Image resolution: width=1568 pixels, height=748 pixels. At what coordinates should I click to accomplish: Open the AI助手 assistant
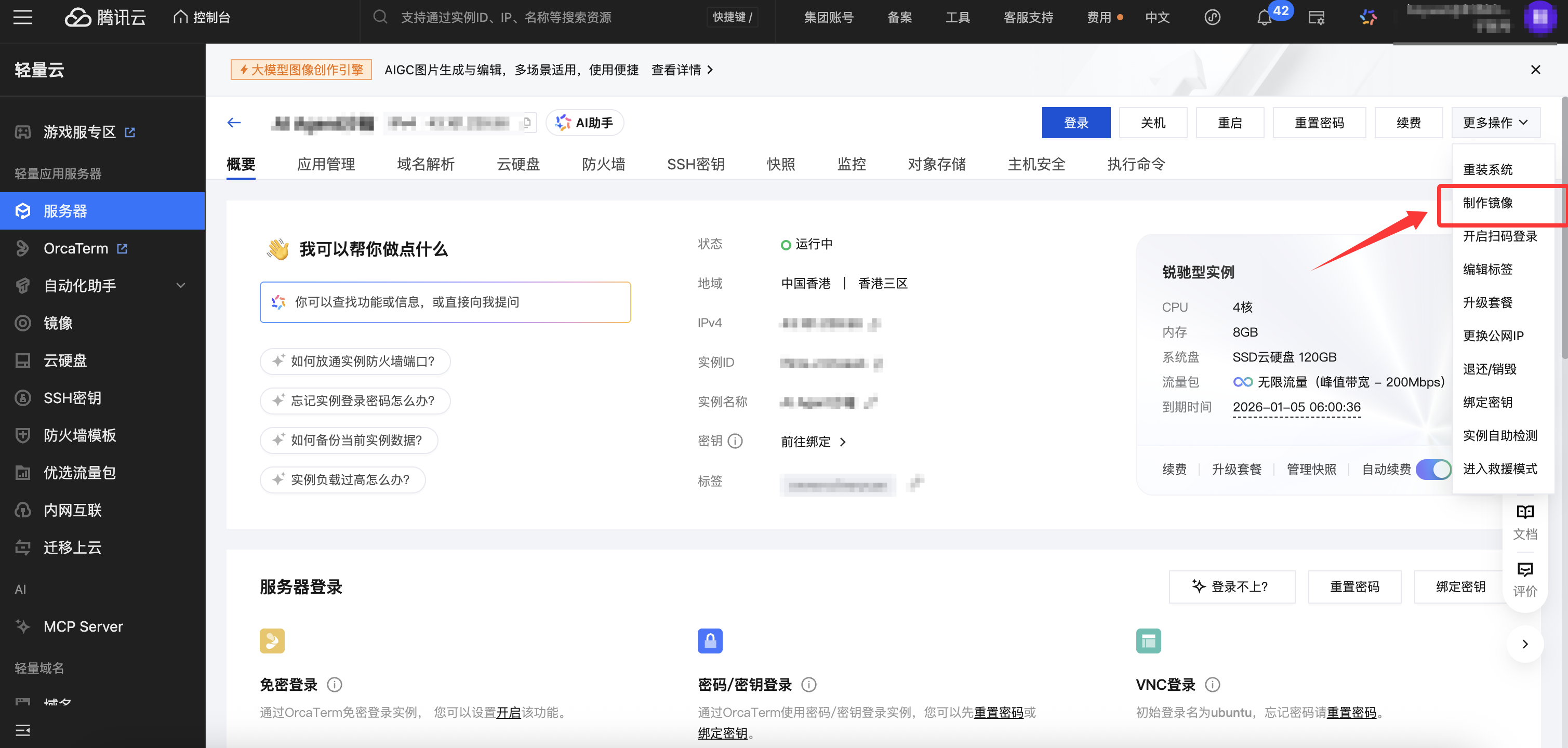pyautogui.click(x=584, y=123)
